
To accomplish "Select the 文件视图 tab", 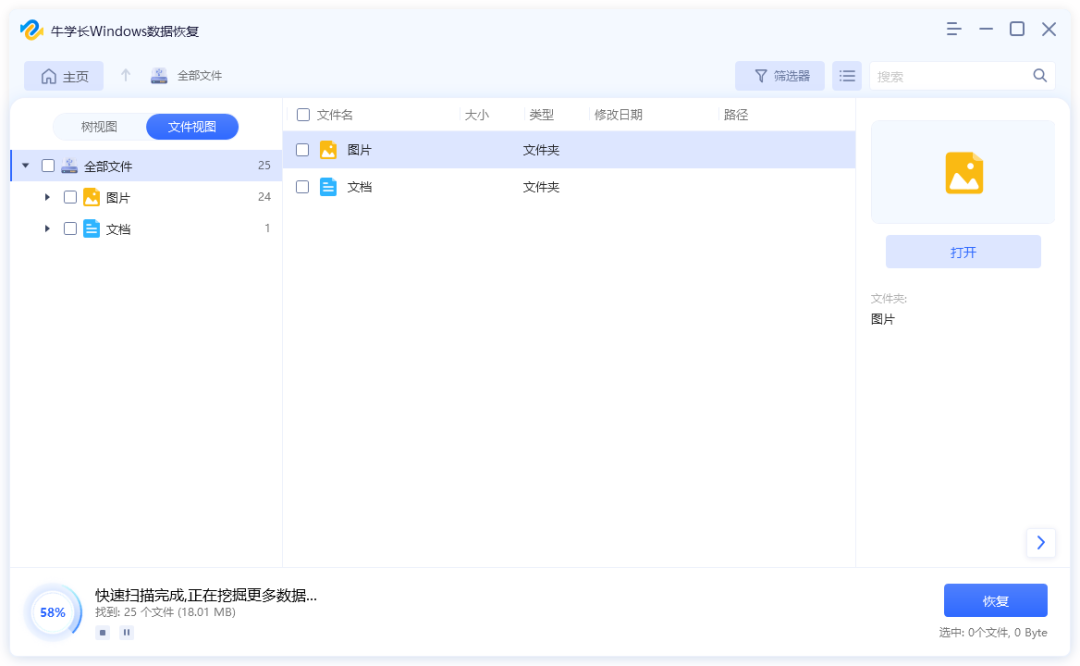I will 192,127.
